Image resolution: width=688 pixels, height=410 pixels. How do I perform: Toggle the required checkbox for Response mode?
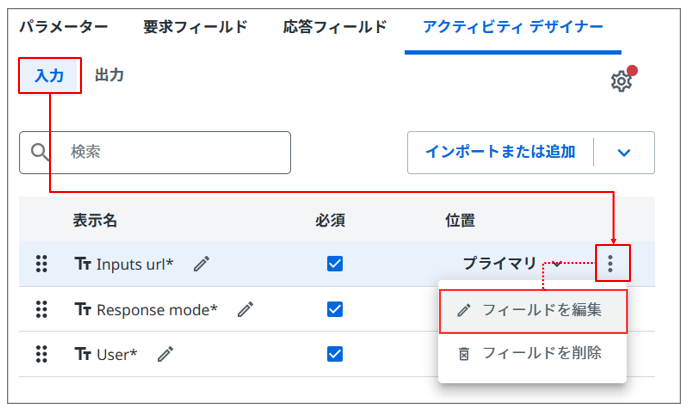click(335, 309)
